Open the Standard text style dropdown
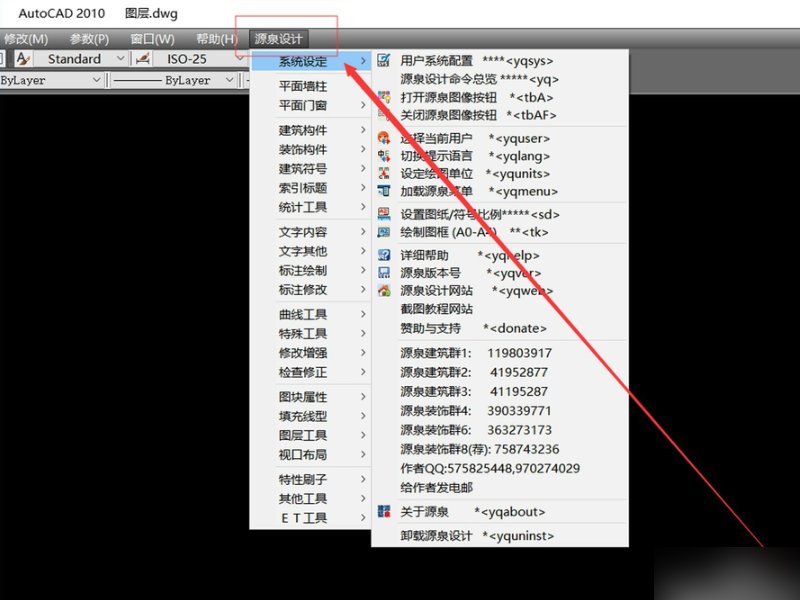 [x=120, y=59]
